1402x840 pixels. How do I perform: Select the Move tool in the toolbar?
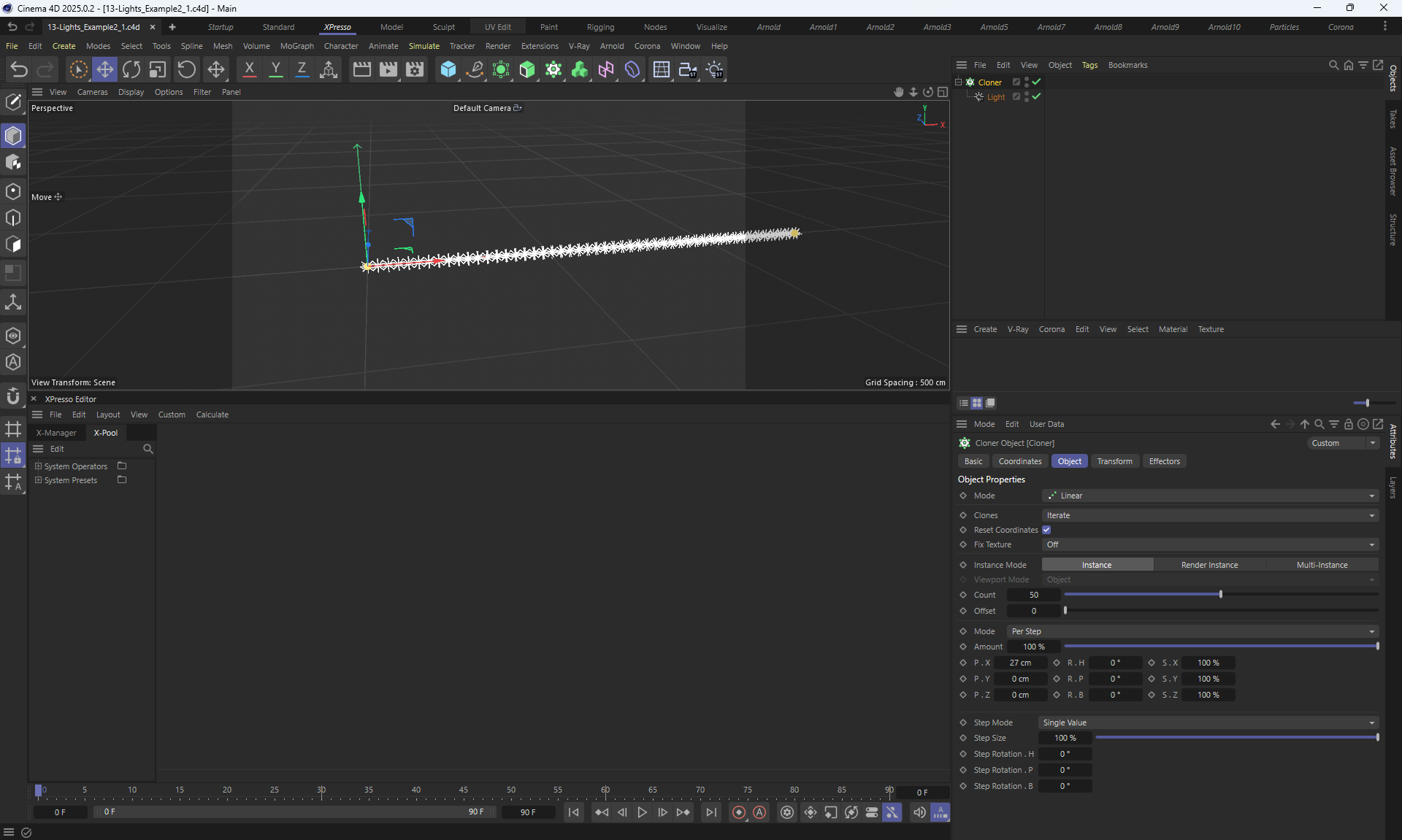coord(105,69)
